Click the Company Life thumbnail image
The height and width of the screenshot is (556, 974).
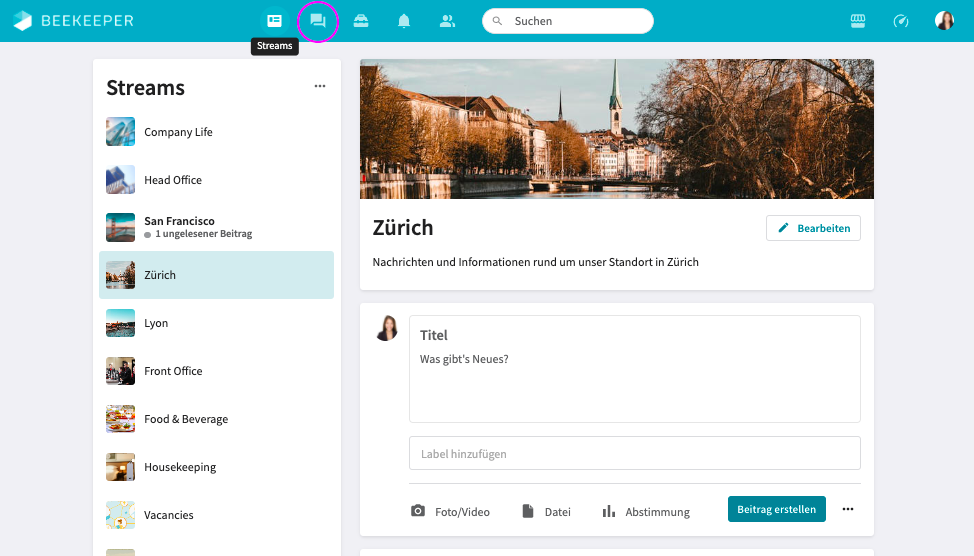121,132
